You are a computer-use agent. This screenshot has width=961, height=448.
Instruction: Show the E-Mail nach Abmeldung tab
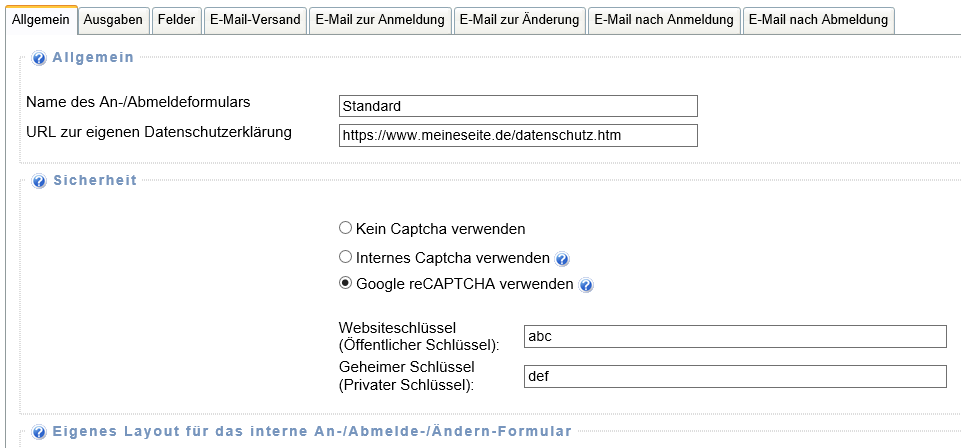pyautogui.click(x=818, y=20)
